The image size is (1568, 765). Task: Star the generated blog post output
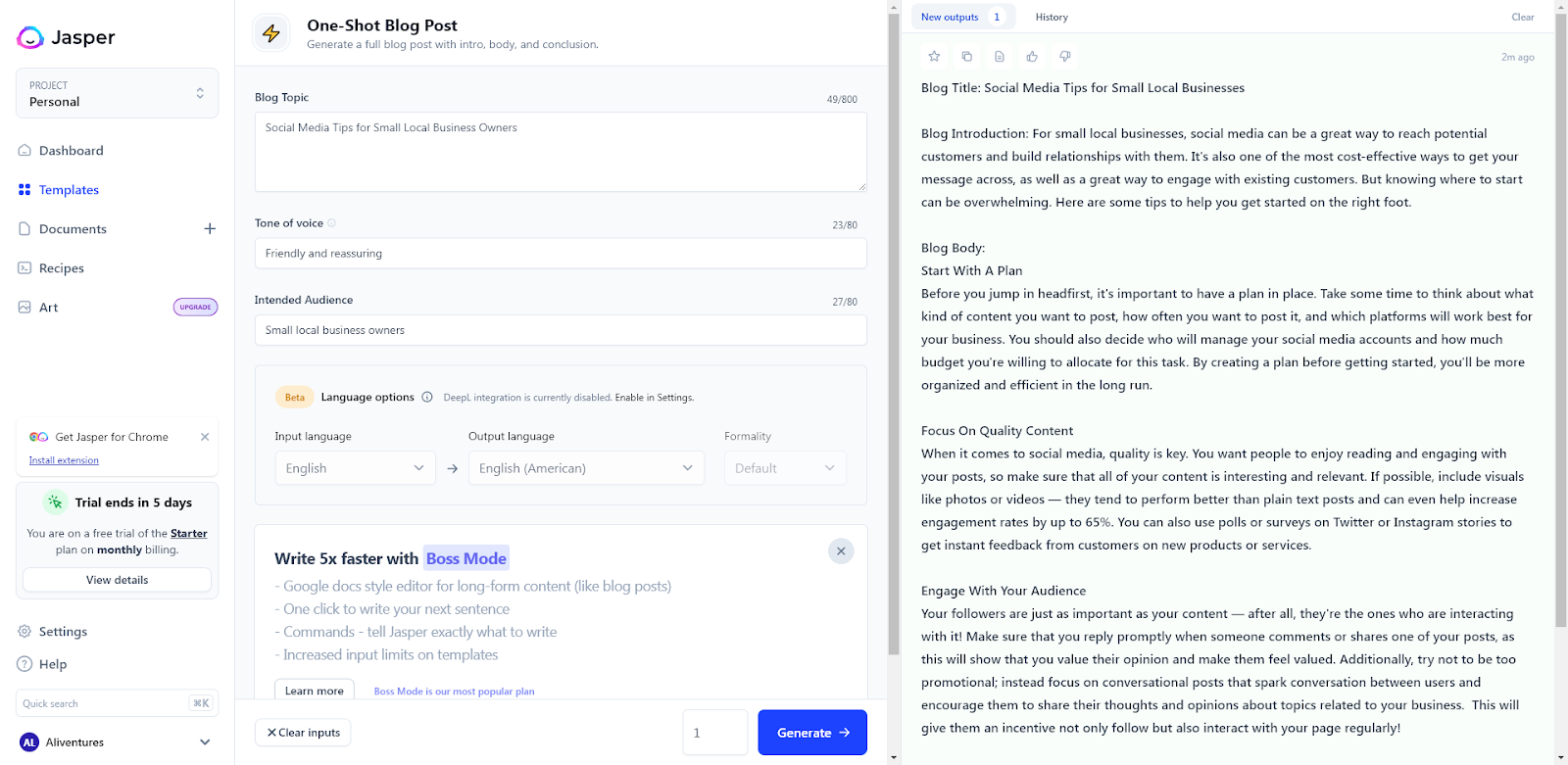[x=933, y=56]
